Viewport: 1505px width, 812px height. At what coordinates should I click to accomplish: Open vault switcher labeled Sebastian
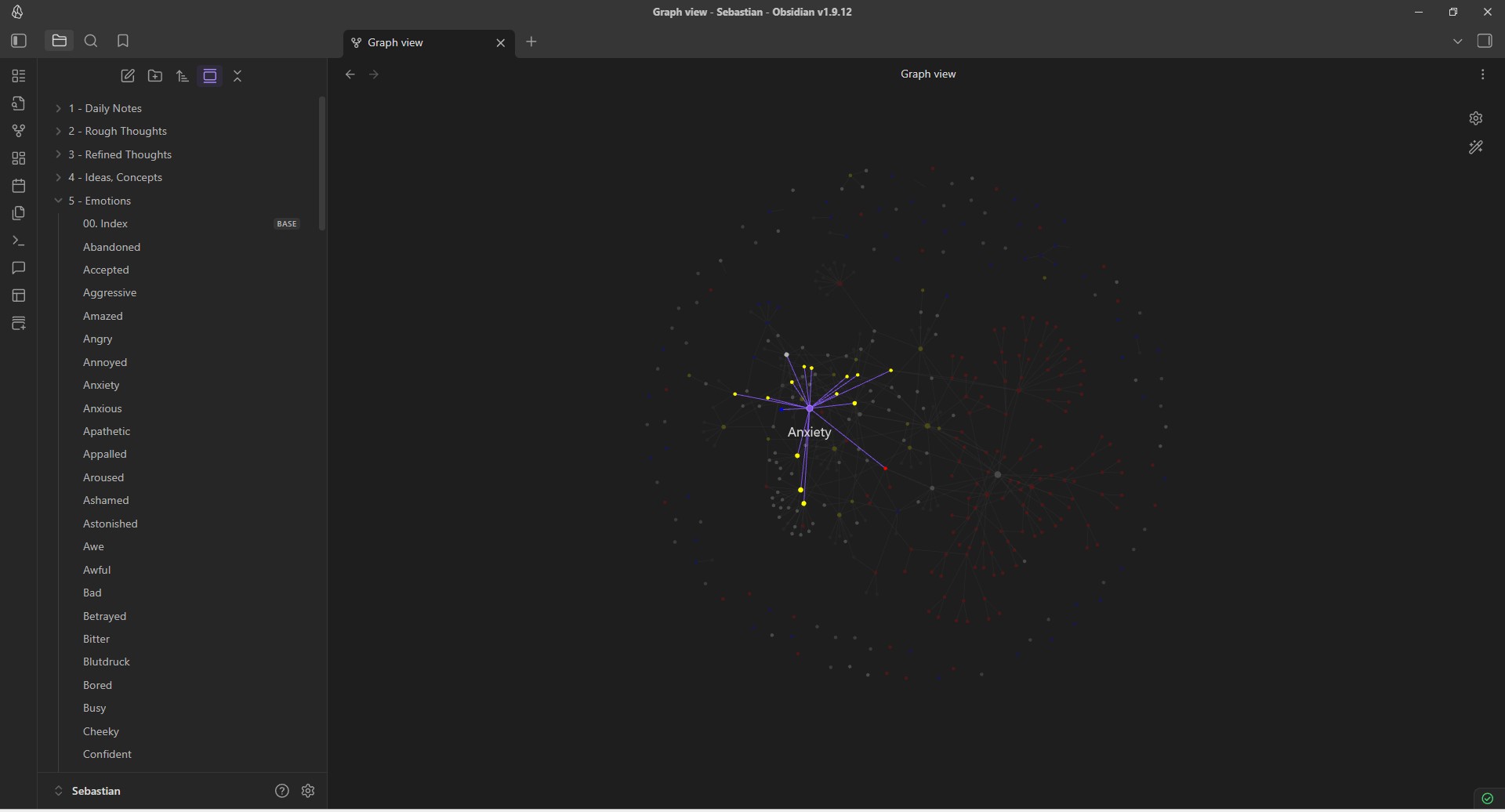96,791
